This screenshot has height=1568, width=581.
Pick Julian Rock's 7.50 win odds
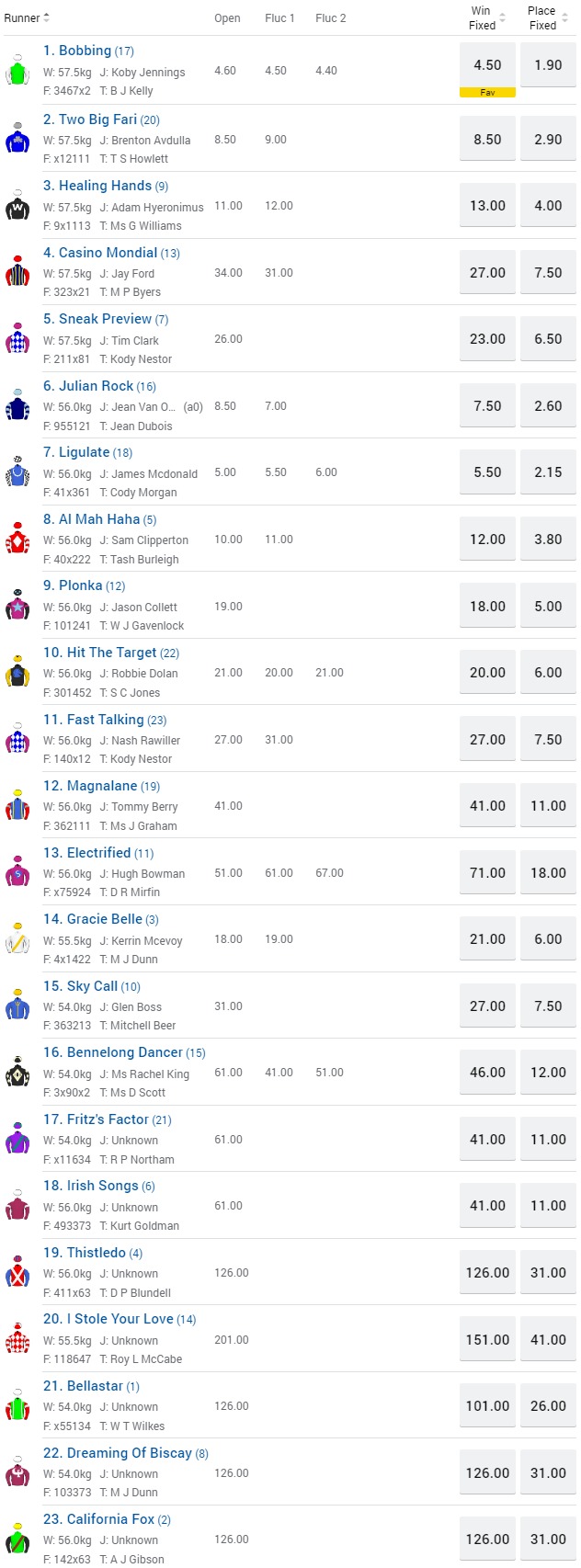[487, 406]
